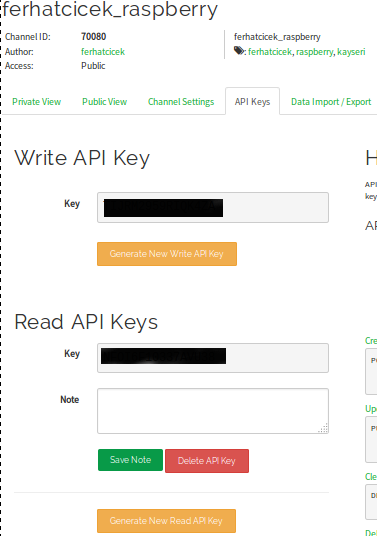Click the channel description ferhatcicek_raspberry text
The height and width of the screenshot is (536, 377).
pyautogui.click(x=277, y=37)
